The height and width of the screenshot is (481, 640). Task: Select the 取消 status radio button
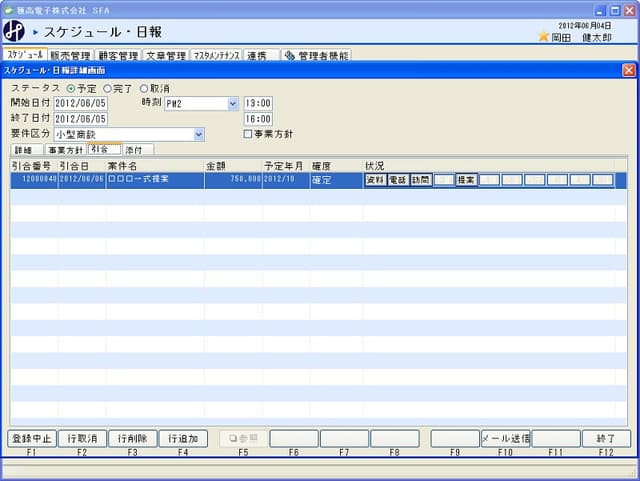click(x=144, y=89)
